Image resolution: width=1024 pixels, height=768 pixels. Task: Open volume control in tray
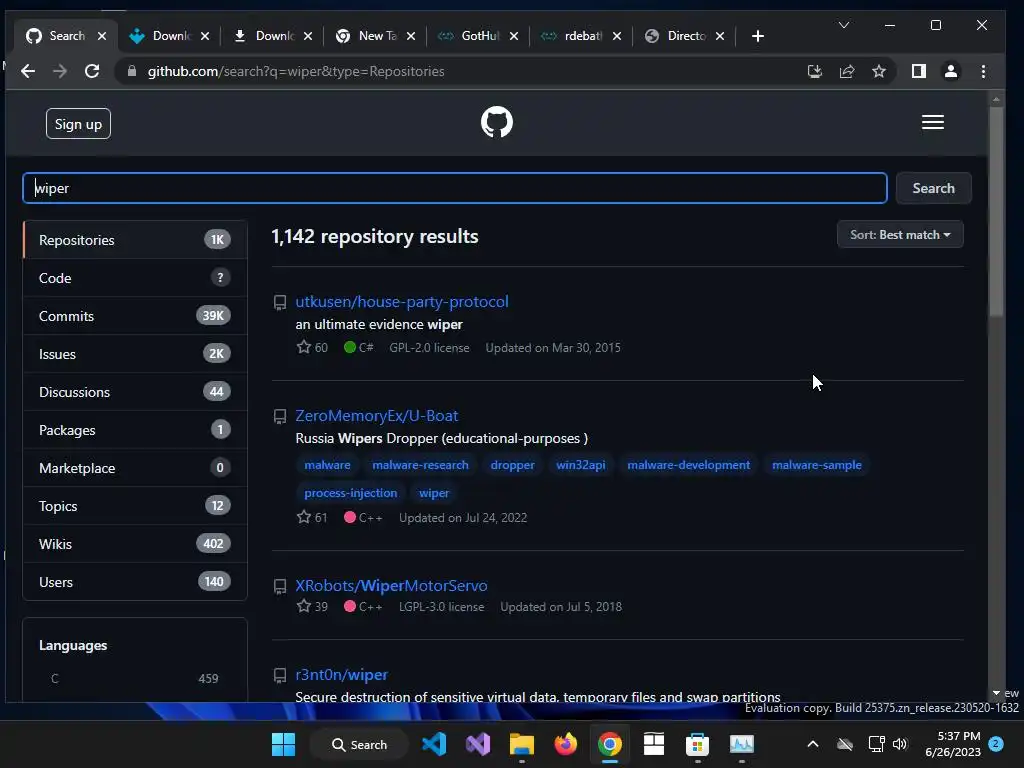pyautogui.click(x=900, y=744)
